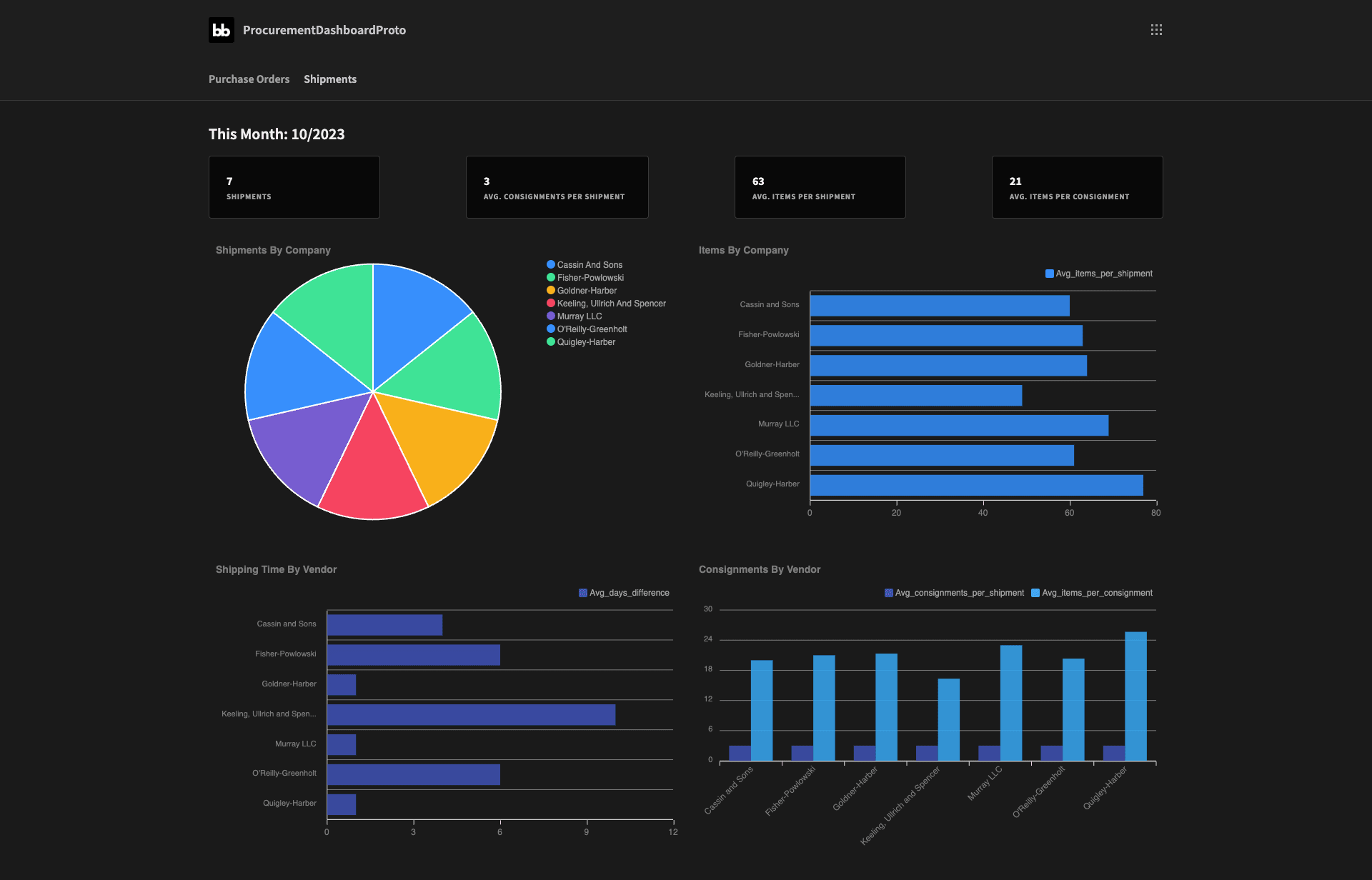Click the Murray LLC purple legend dot
Viewport: 1372px width, 880px height.
[x=551, y=316]
